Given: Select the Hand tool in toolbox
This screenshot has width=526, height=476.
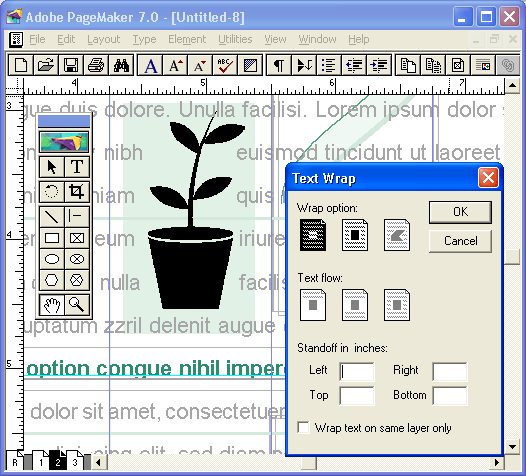Looking at the screenshot, I should (x=52, y=305).
